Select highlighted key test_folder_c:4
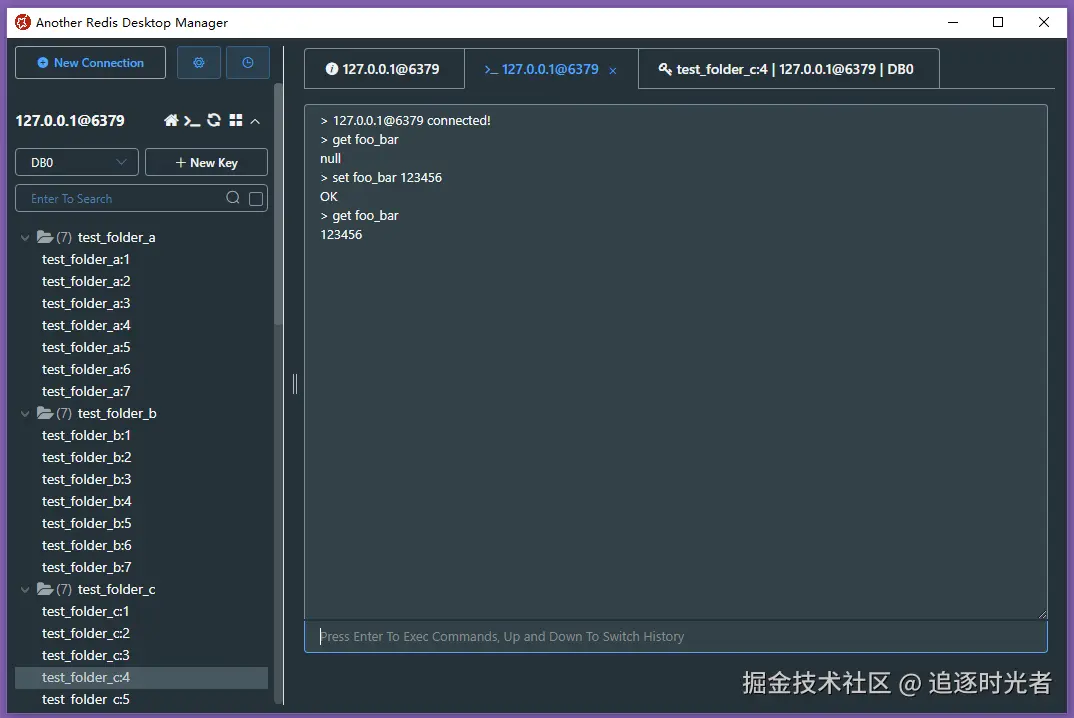 (141, 678)
